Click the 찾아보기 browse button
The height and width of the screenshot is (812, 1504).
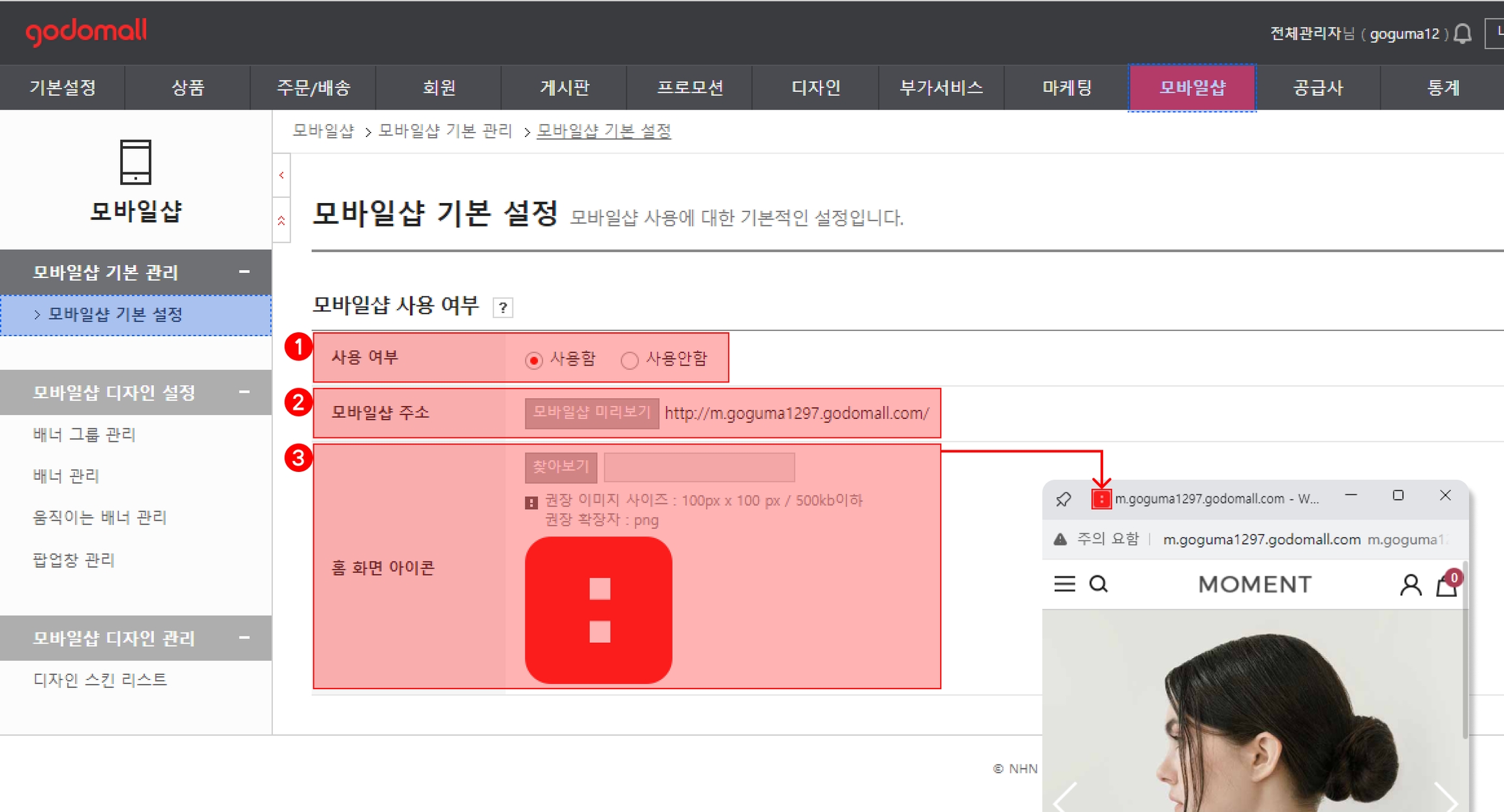[x=561, y=467]
